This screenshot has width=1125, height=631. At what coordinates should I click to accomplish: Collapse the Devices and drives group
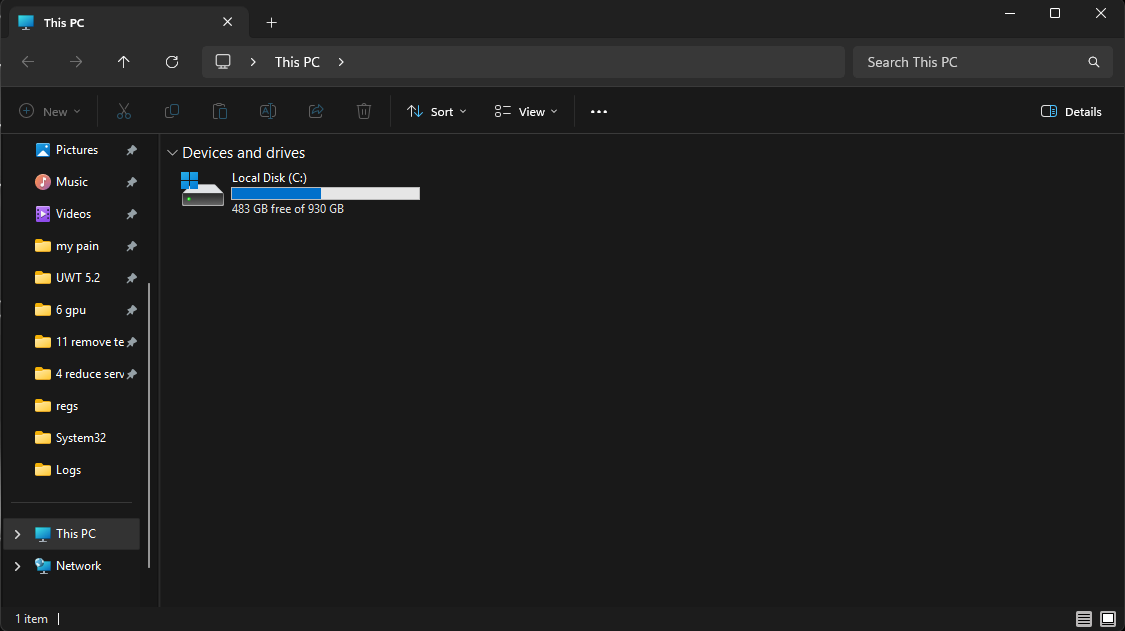172,153
